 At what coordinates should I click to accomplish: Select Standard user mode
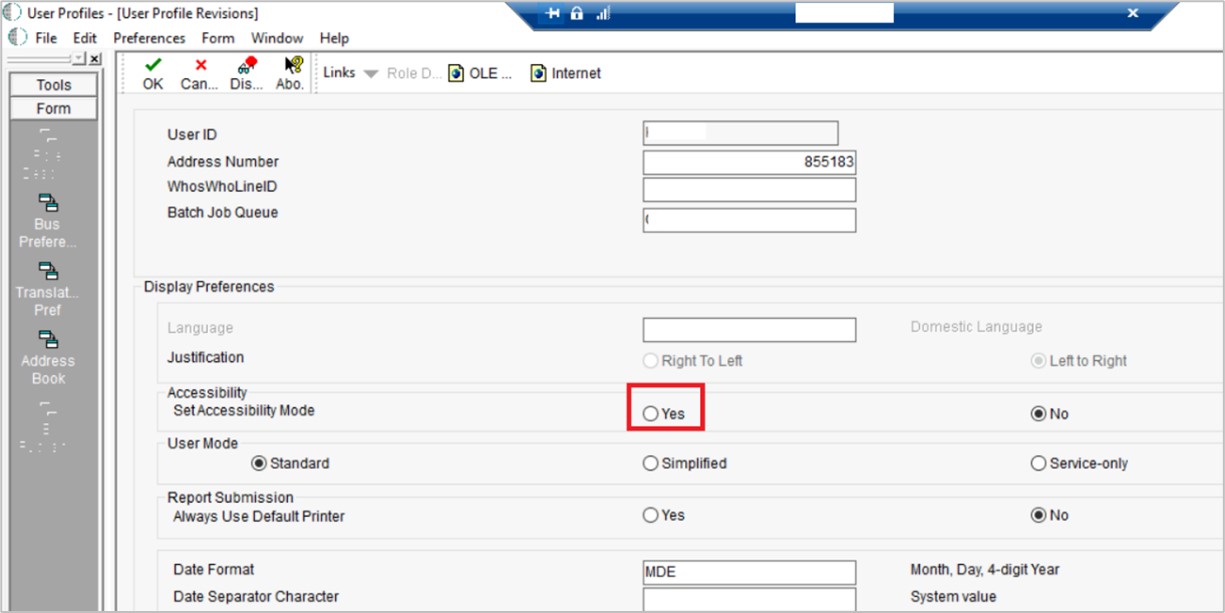click(260, 463)
